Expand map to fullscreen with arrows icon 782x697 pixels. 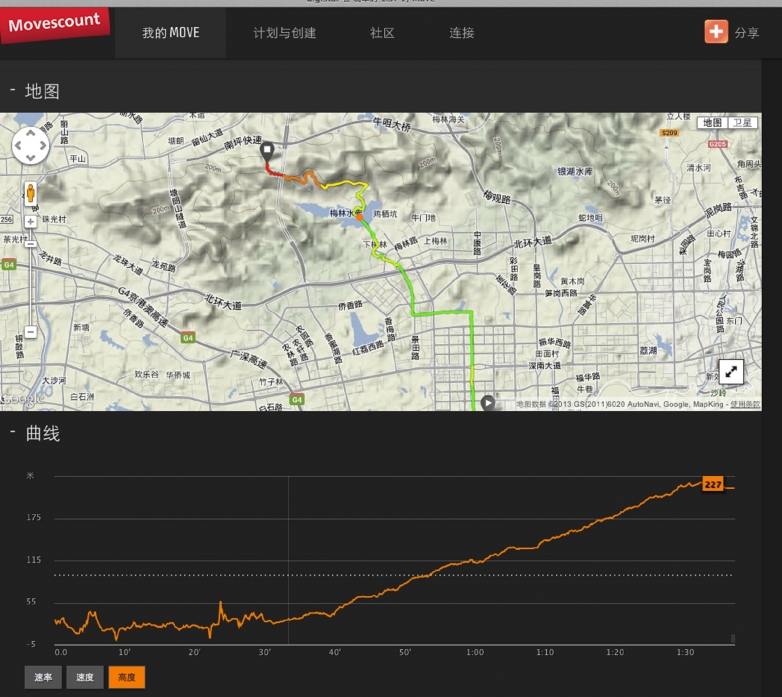coord(732,372)
